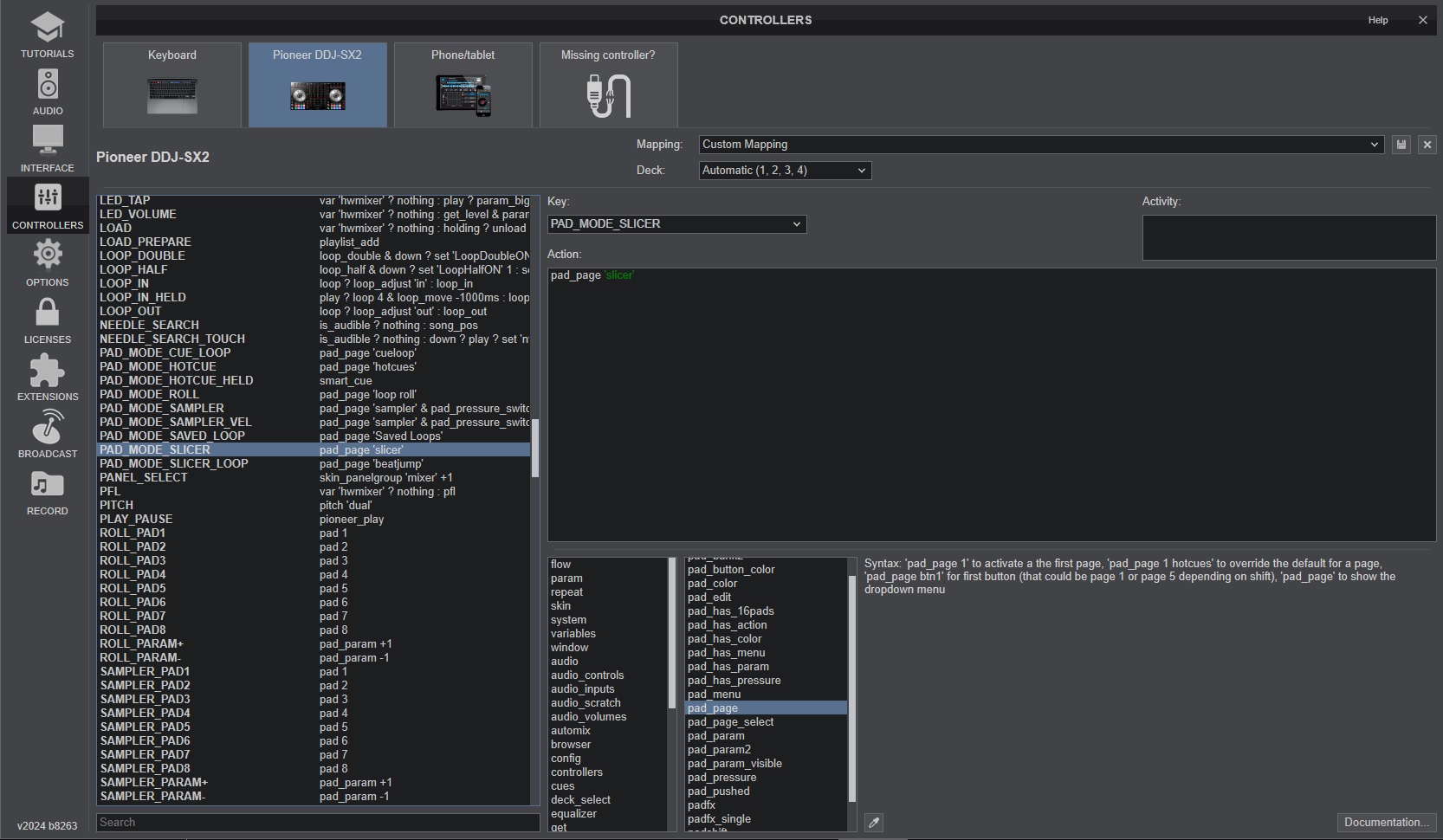Select the pad_page verb
The image size is (1443, 840).
(766, 708)
